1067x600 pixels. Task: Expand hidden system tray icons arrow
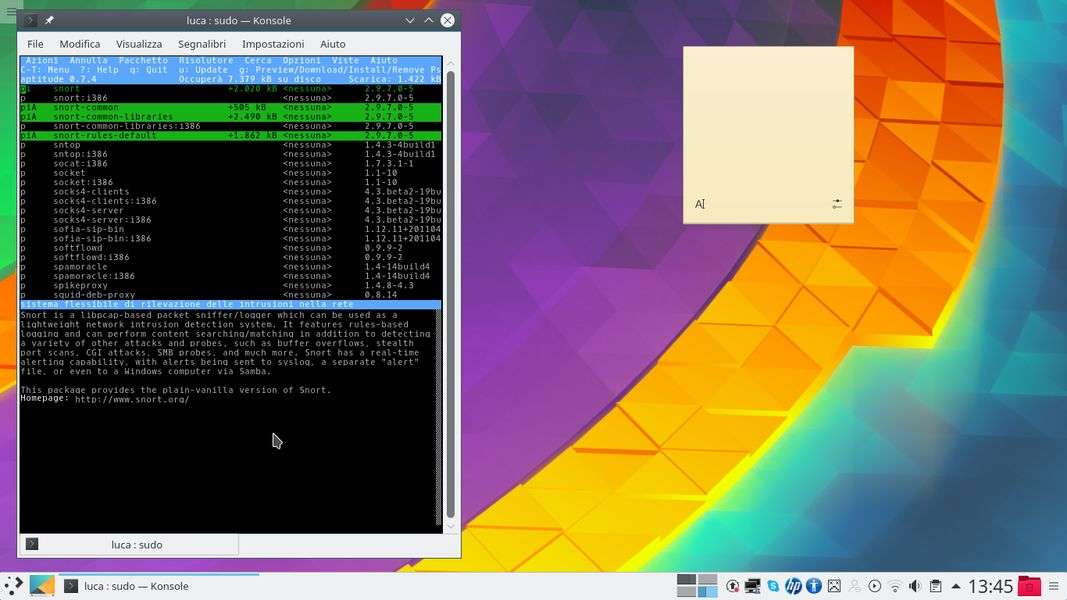point(955,586)
